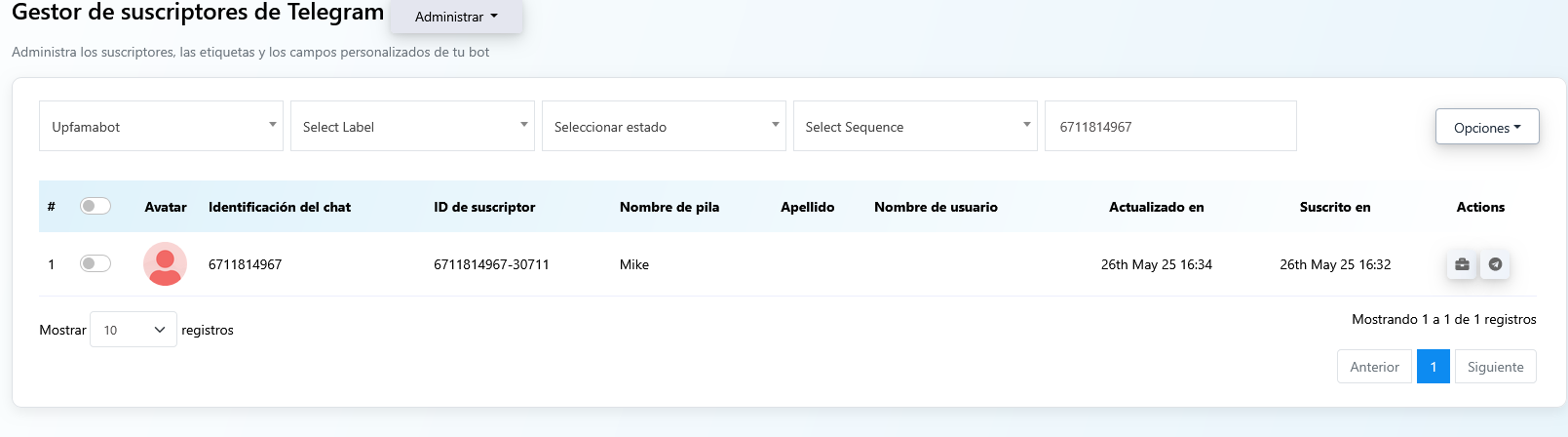Click the Telegram paper-plane icon for Mike
The height and width of the screenshot is (437, 1568).
[x=1495, y=264]
